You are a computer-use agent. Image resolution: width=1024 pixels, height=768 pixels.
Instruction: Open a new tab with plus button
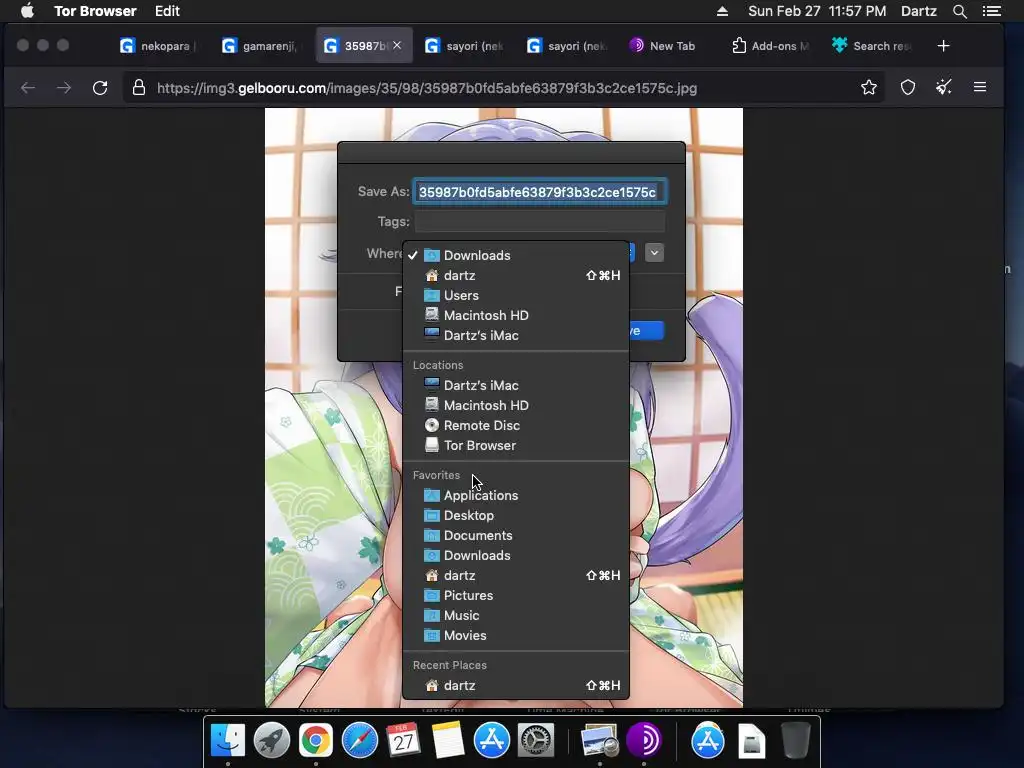943,46
